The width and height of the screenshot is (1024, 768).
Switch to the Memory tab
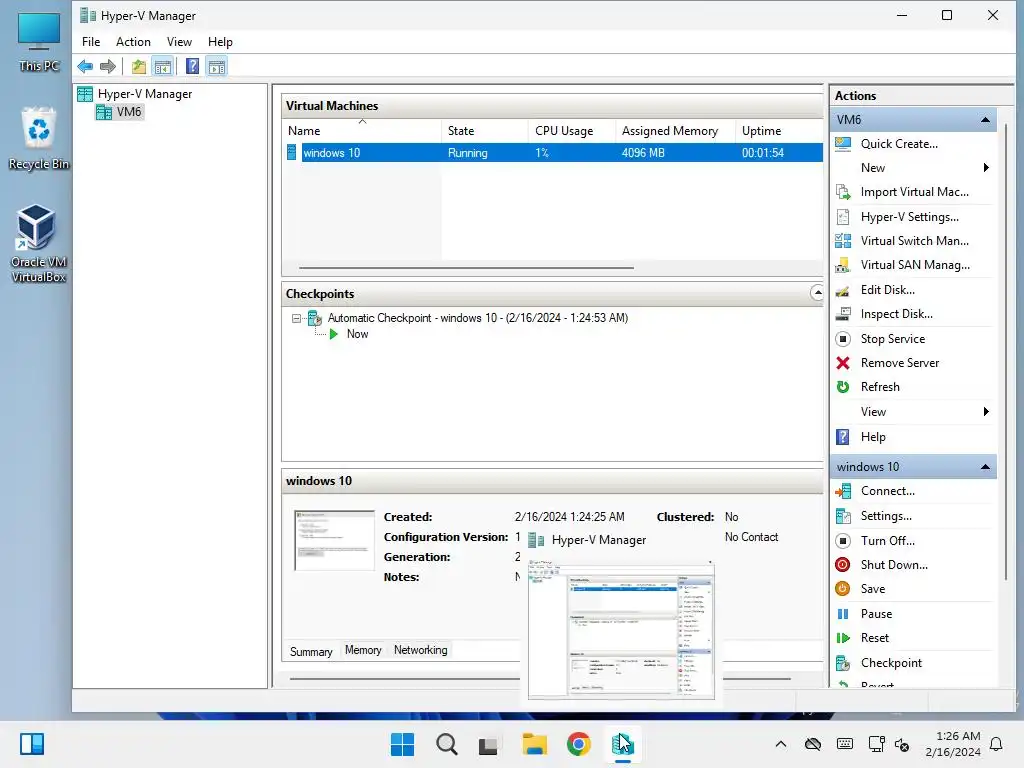(x=363, y=650)
